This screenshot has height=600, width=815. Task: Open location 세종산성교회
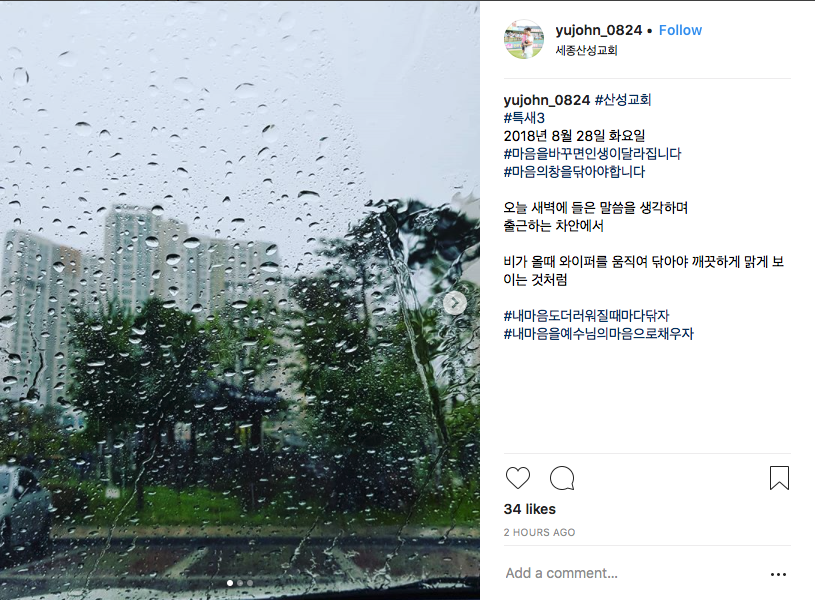click(586, 50)
